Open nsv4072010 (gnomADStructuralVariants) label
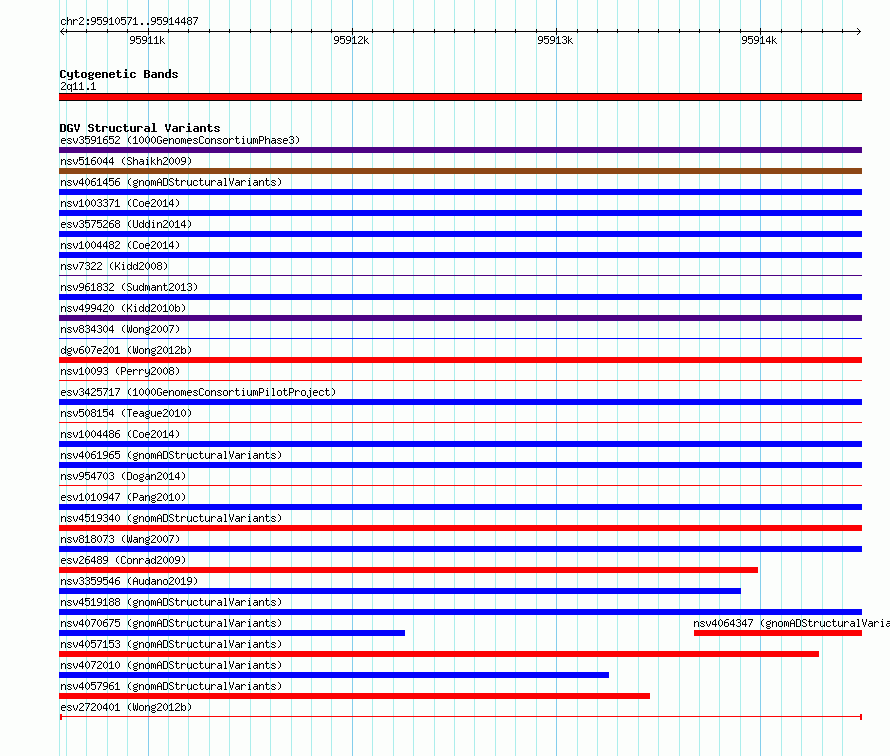The height and width of the screenshot is (756, 890). (171, 665)
